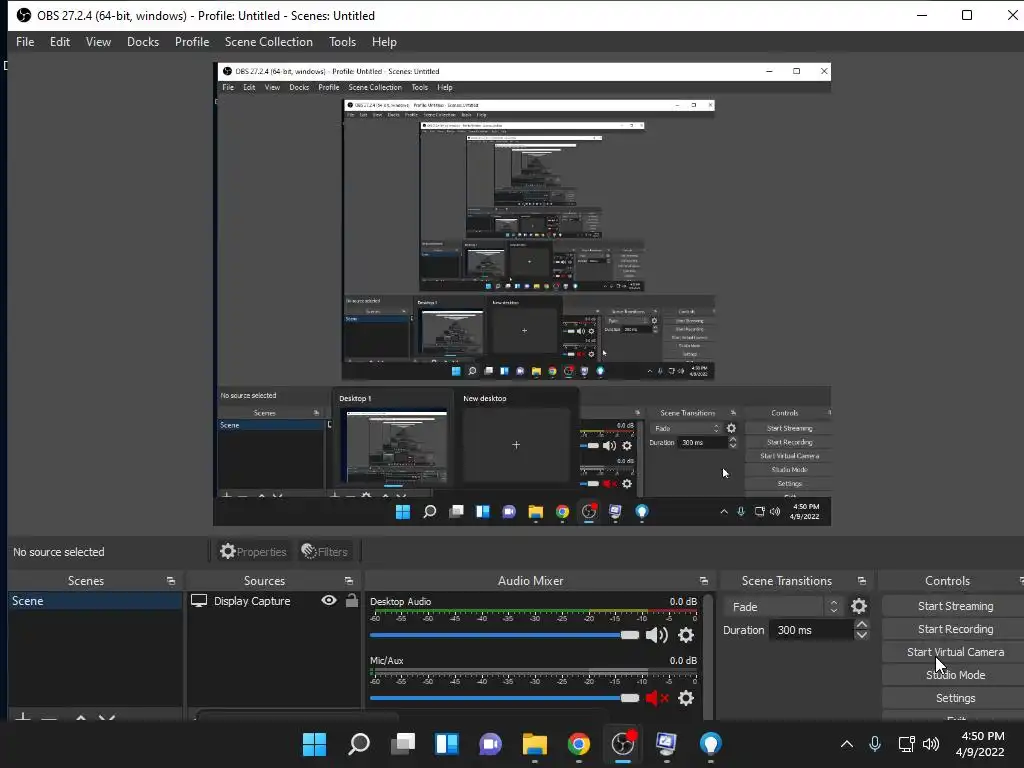
Task: Click the OBS logo in the title bar
Action: pyautogui.click(x=24, y=15)
